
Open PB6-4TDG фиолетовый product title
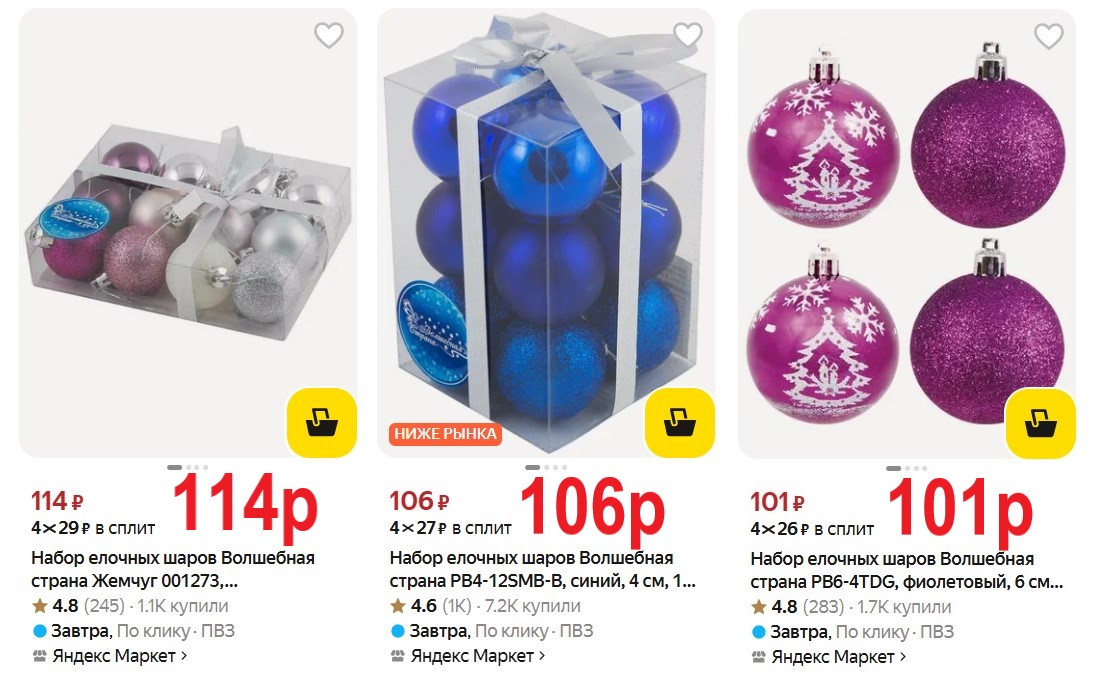[x=906, y=570]
